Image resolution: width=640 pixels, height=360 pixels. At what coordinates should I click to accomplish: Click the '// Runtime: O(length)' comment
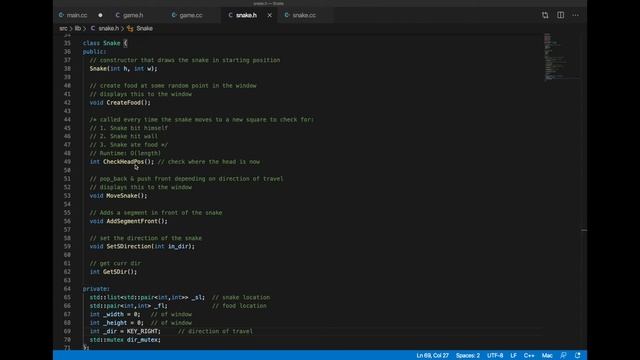click(x=125, y=153)
